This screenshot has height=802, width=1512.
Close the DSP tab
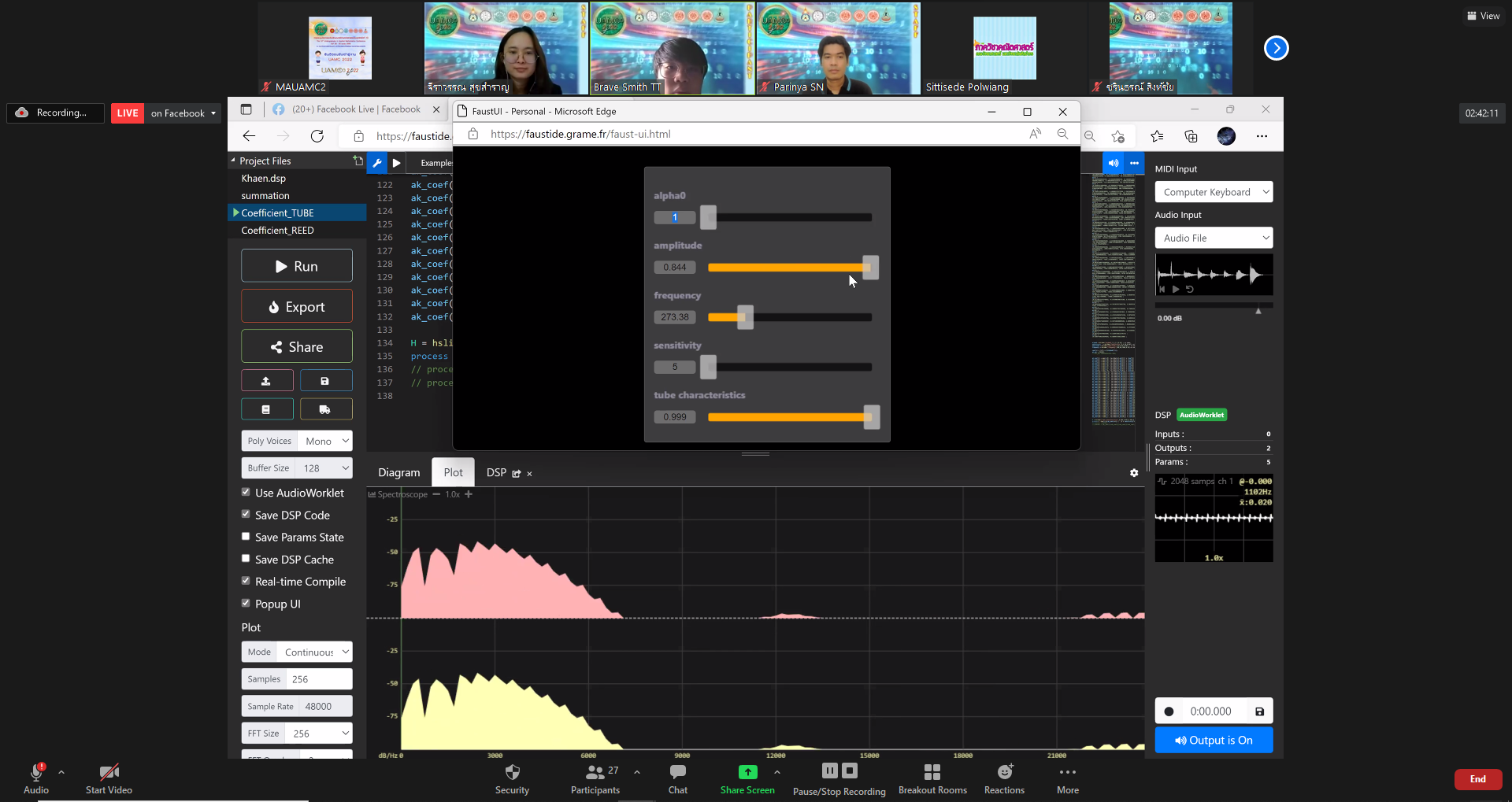click(x=530, y=474)
